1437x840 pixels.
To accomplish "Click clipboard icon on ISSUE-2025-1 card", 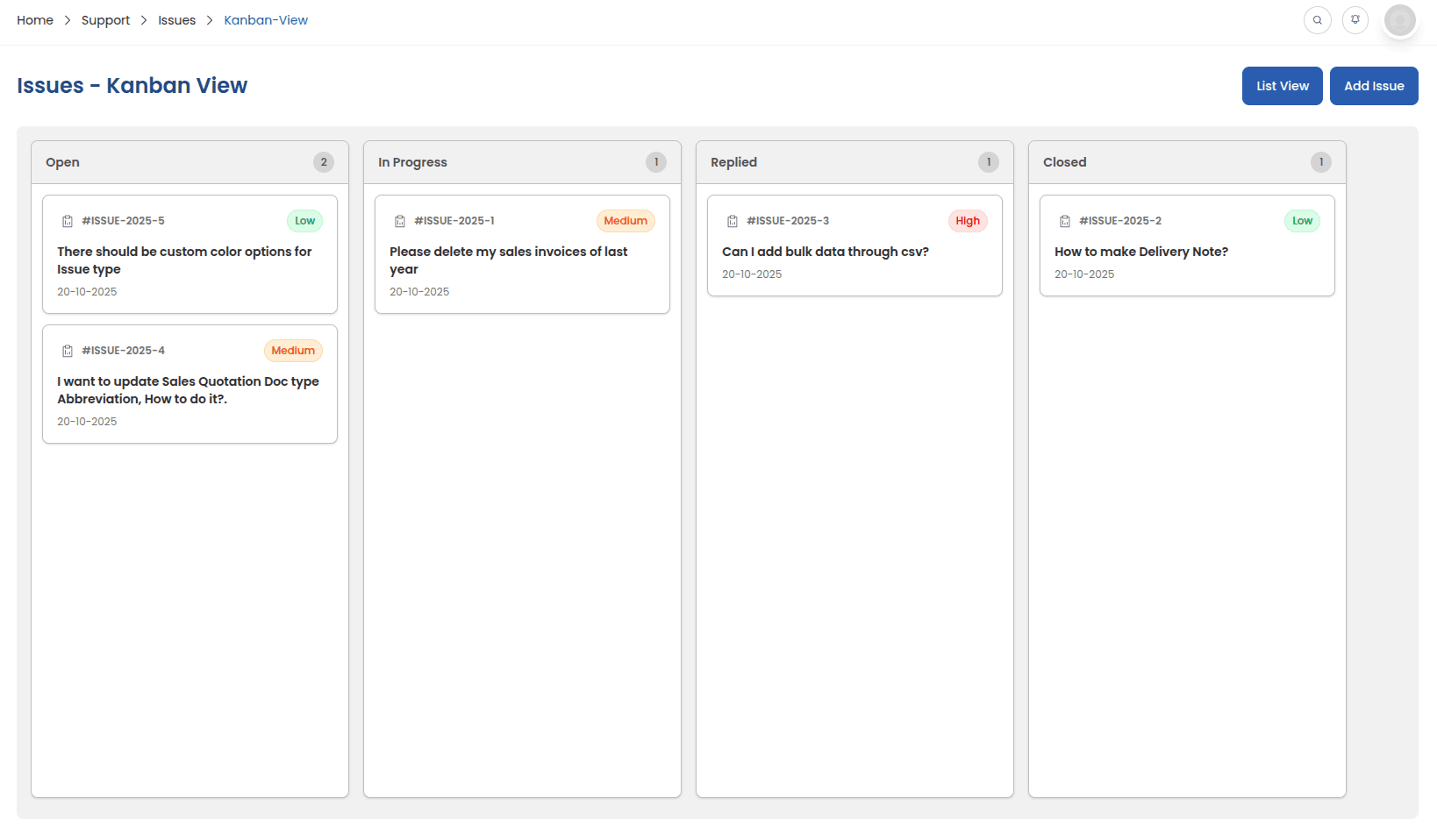I will (400, 221).
